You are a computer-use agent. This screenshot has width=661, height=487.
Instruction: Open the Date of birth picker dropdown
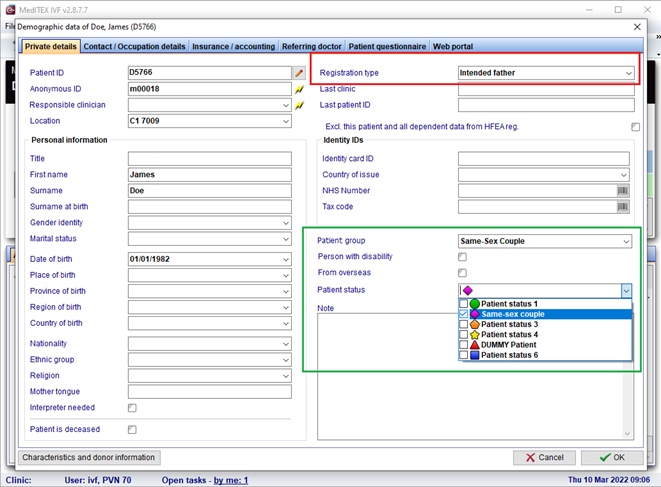coord(286,259)
